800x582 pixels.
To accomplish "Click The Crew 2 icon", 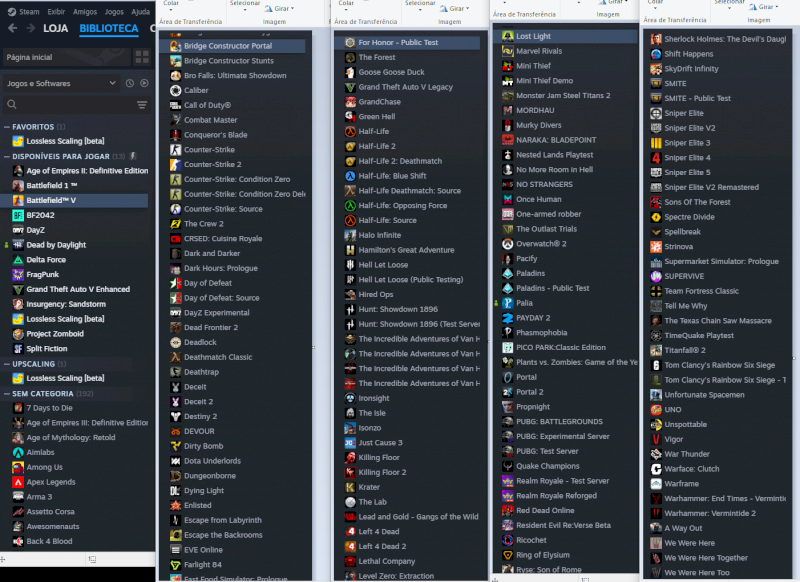I will pos(176,223).
